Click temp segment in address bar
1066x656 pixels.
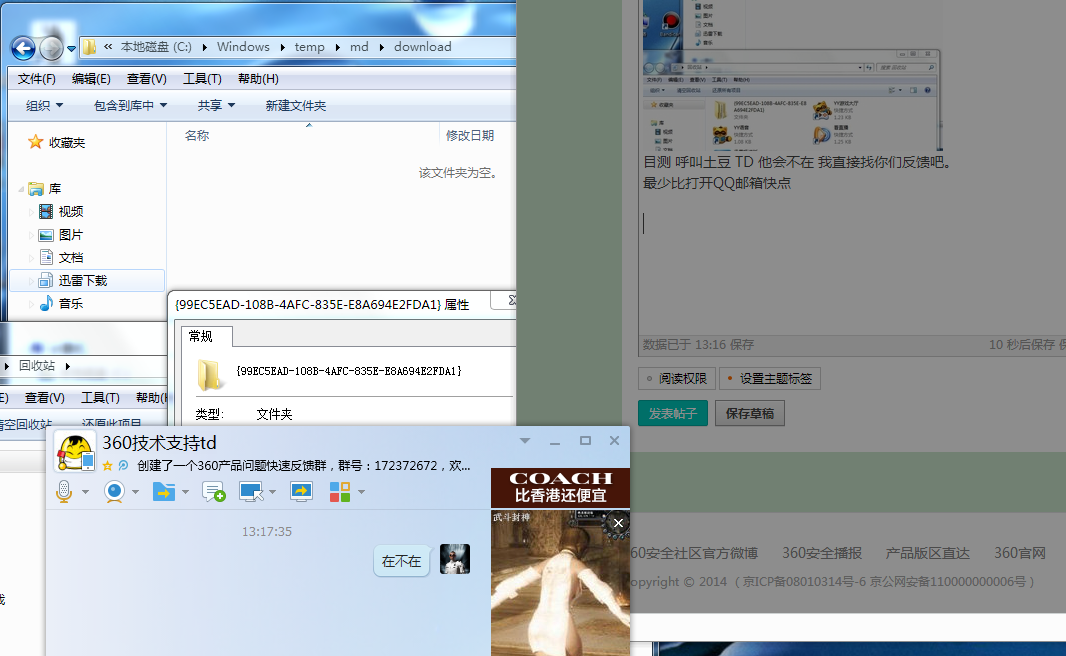(309, 47)
